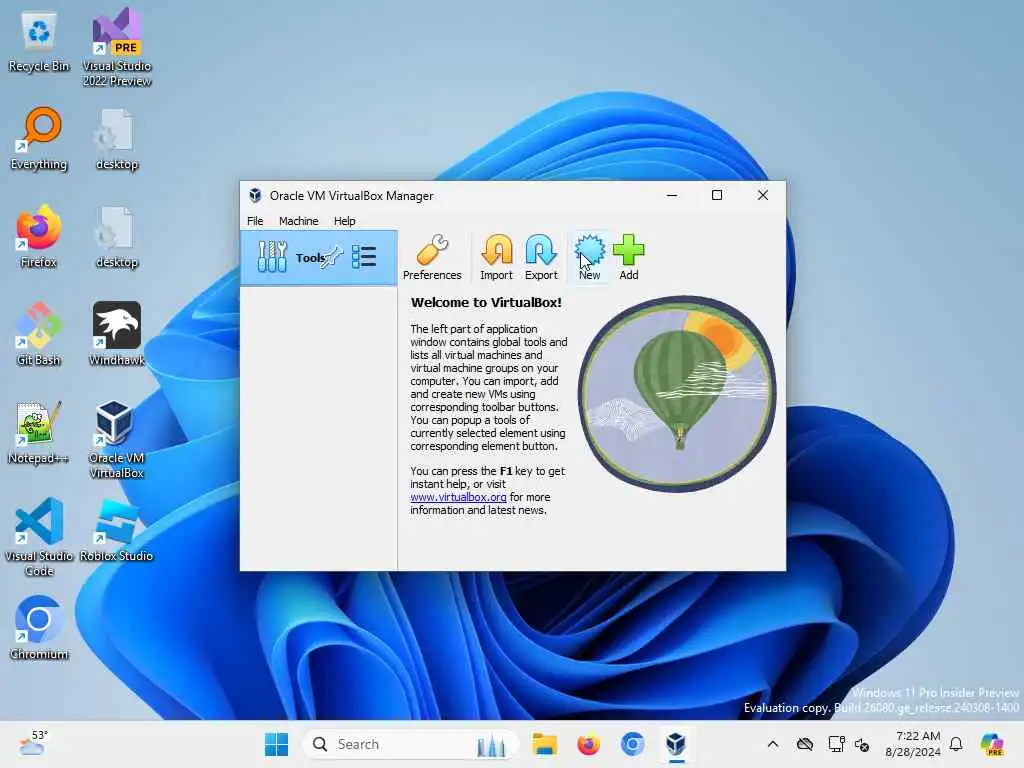Click the Import appliance toolbar button
Viewport: 1024px width, 768px height.
click(496, 257)
